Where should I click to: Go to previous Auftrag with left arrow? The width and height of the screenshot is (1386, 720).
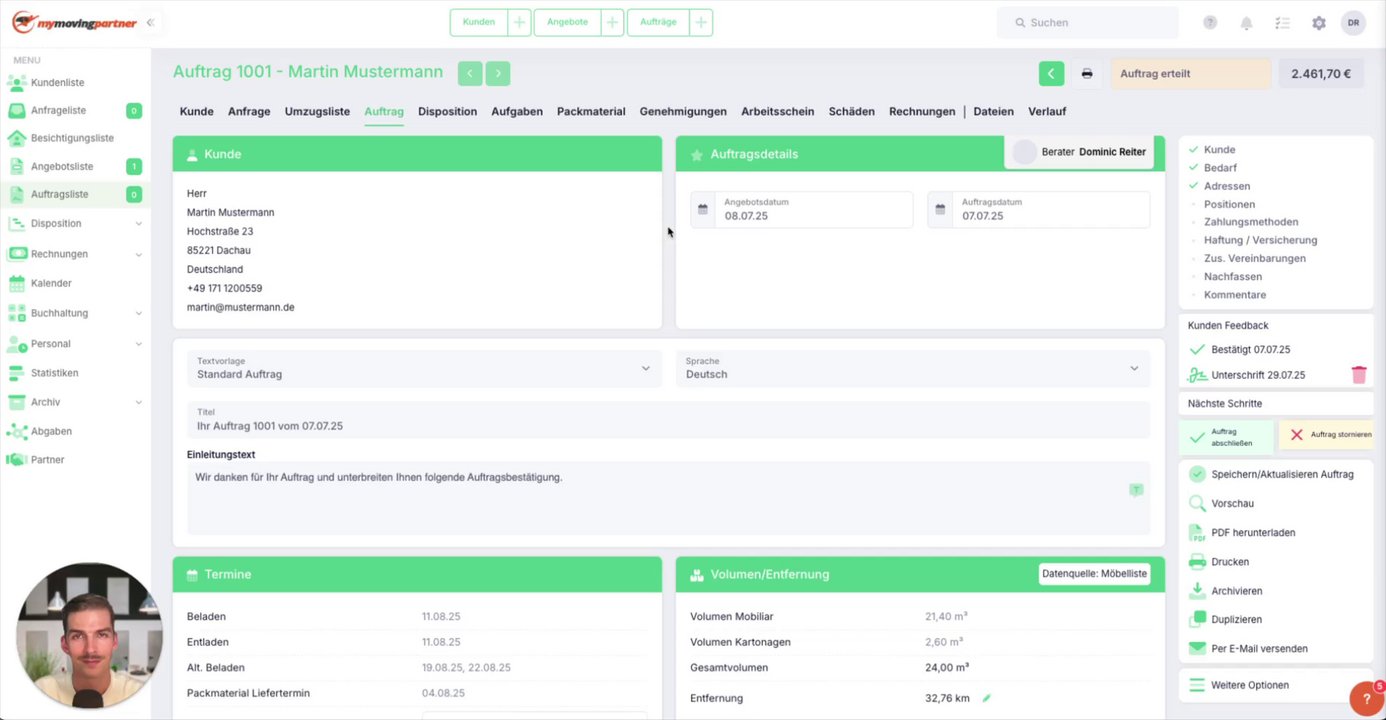(x=470, y=73)
